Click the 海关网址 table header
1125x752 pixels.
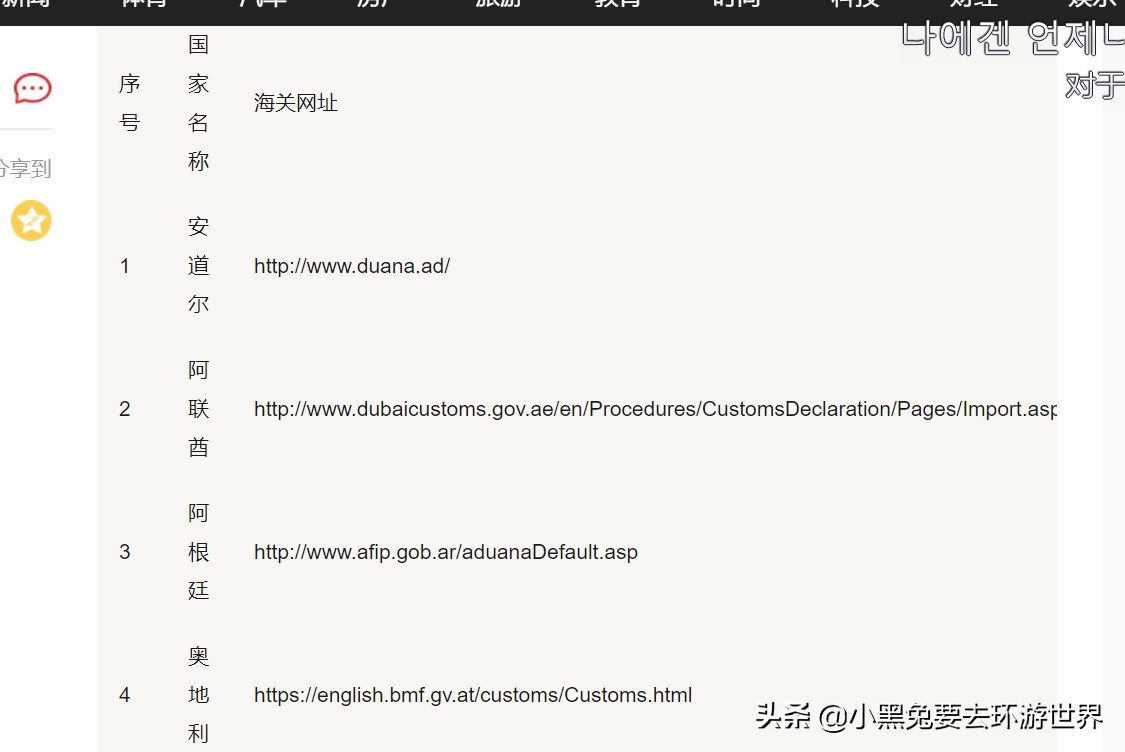pos(296,102)
